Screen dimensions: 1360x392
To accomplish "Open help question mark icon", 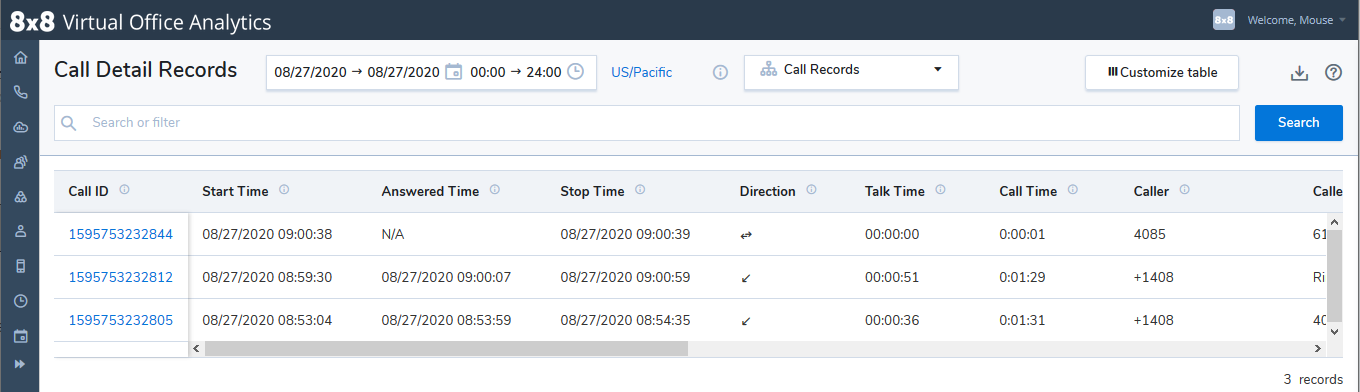I will [x=1333, y=73].
